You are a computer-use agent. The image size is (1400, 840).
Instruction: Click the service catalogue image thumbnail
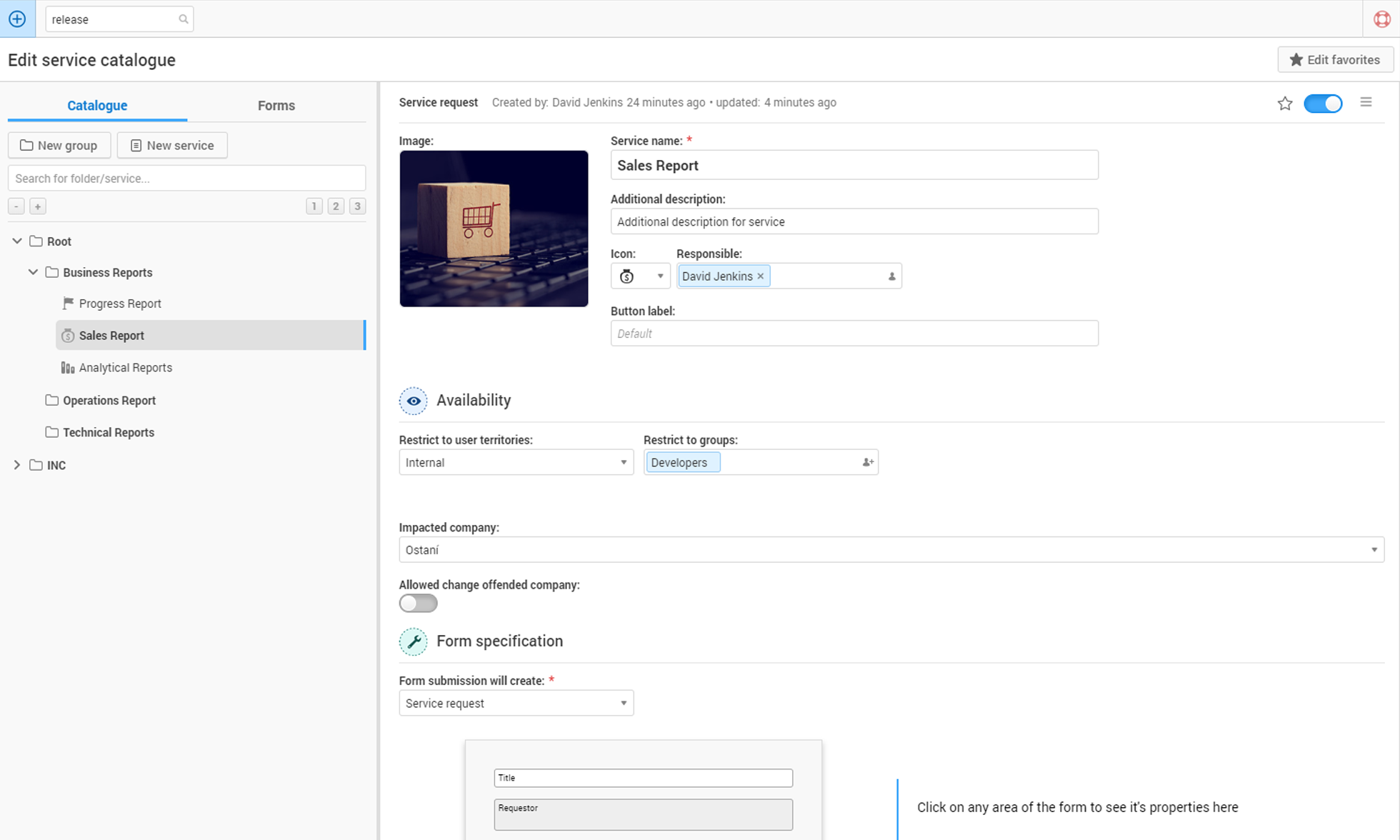click(494, 229)
